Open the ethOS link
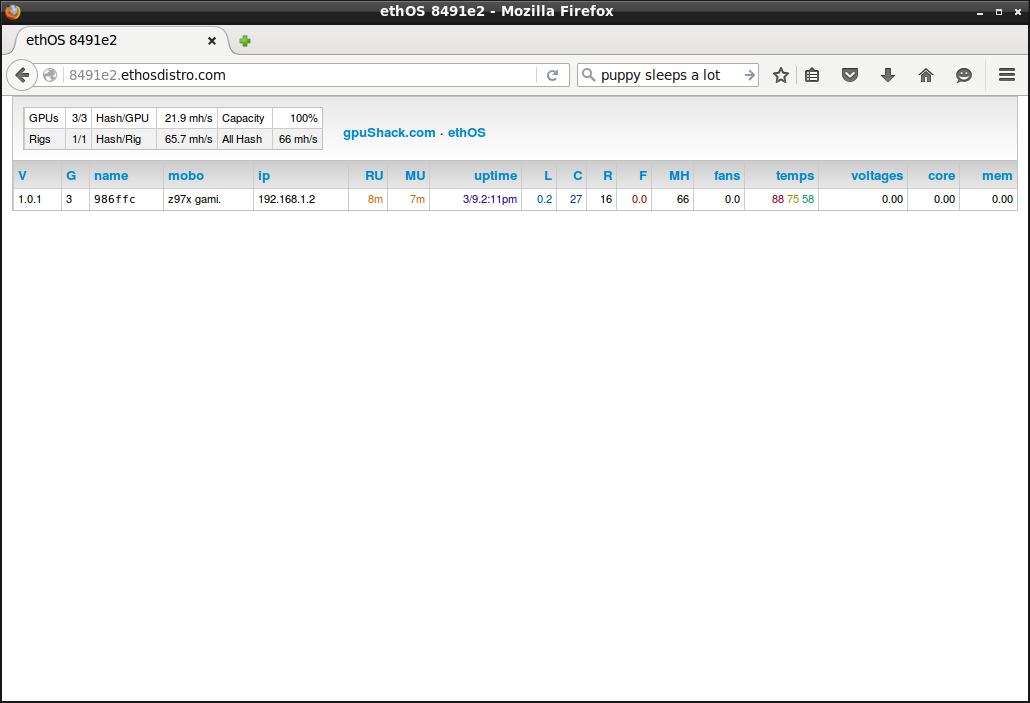Image resolution: width=1030 pixels, height=703 pixels. (466, 133)
